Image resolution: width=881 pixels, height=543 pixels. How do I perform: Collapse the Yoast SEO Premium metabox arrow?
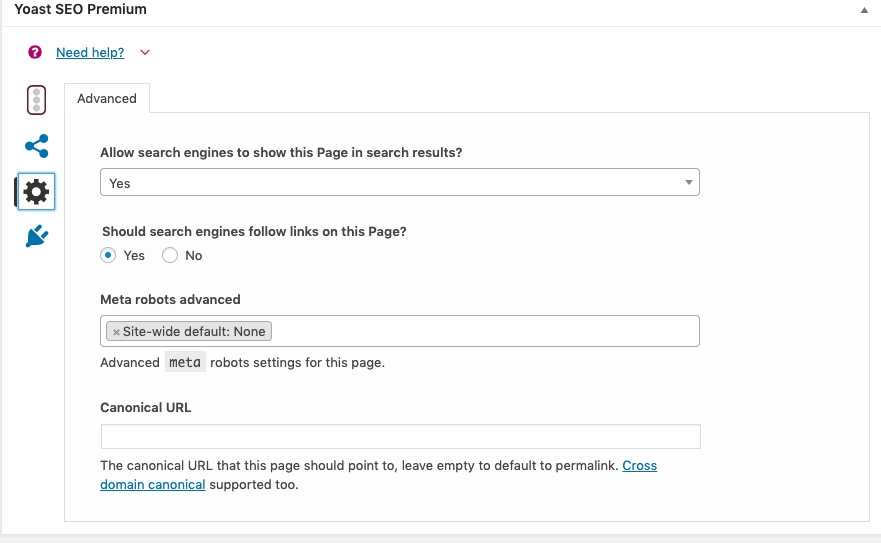coord(864,10)
